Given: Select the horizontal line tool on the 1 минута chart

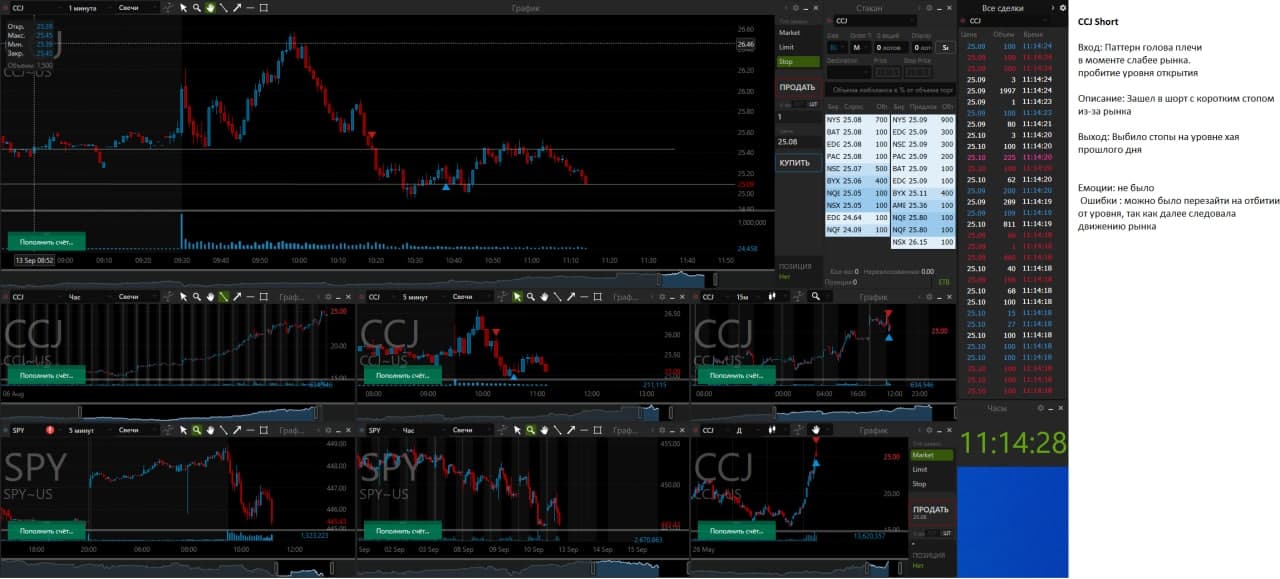Looking at the screenshot, I should pos(249,7).
